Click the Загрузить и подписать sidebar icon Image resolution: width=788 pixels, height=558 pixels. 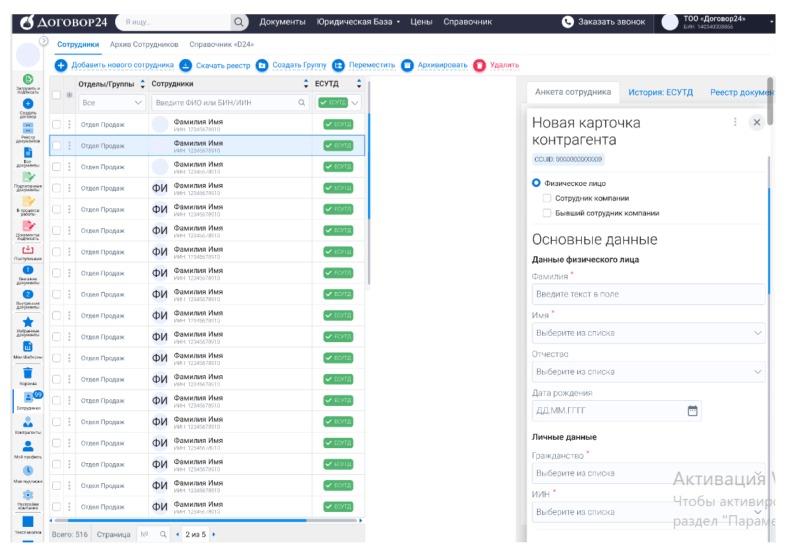tap(28, 80)
